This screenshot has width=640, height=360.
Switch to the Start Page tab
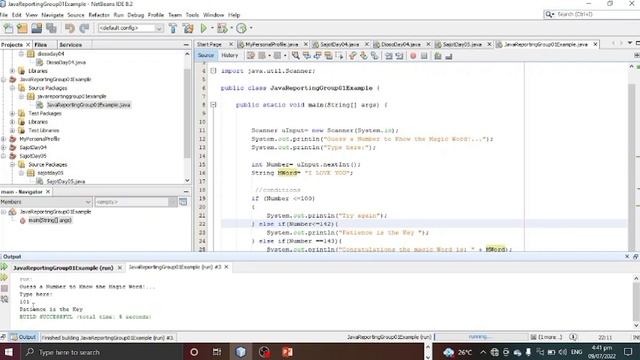coord(209,44)
